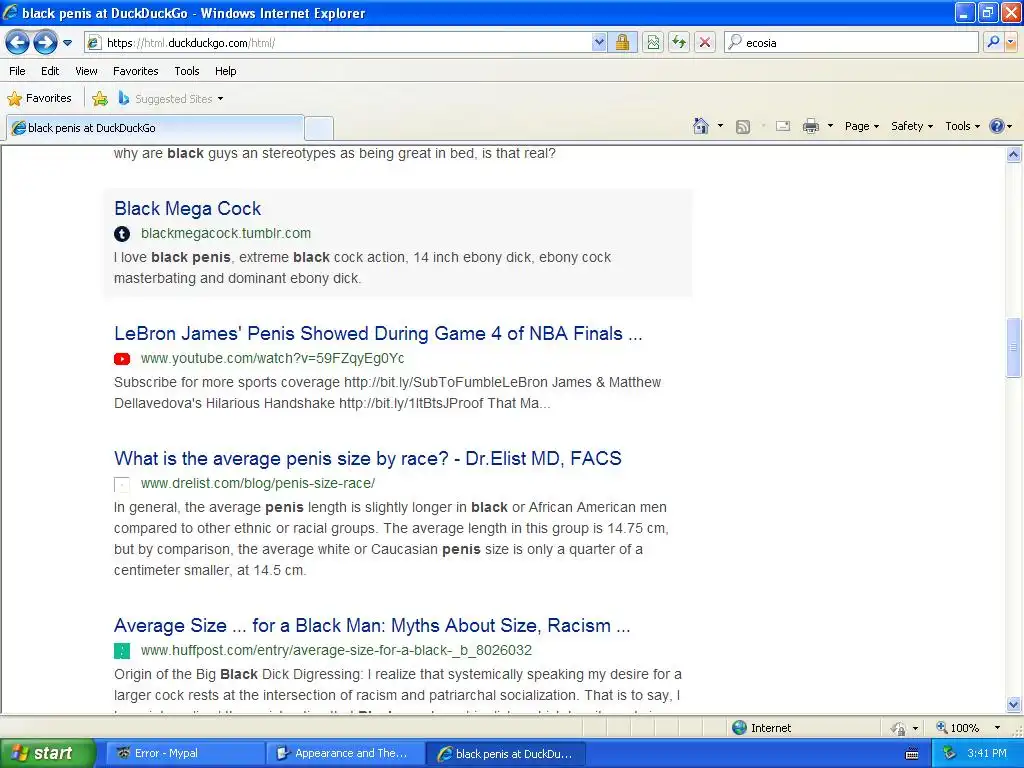Go to the home page icon
This screenshot has width=1024, height=768.
click(701, 126)
